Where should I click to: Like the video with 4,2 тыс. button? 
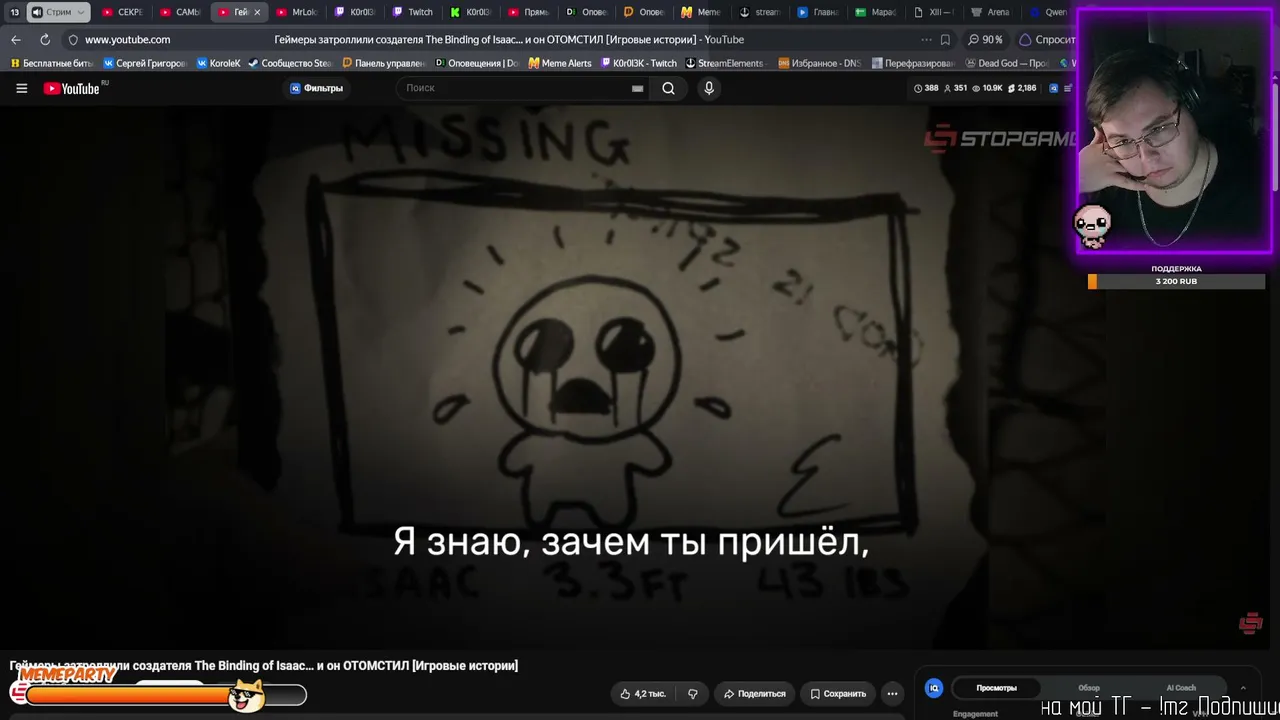642,693
